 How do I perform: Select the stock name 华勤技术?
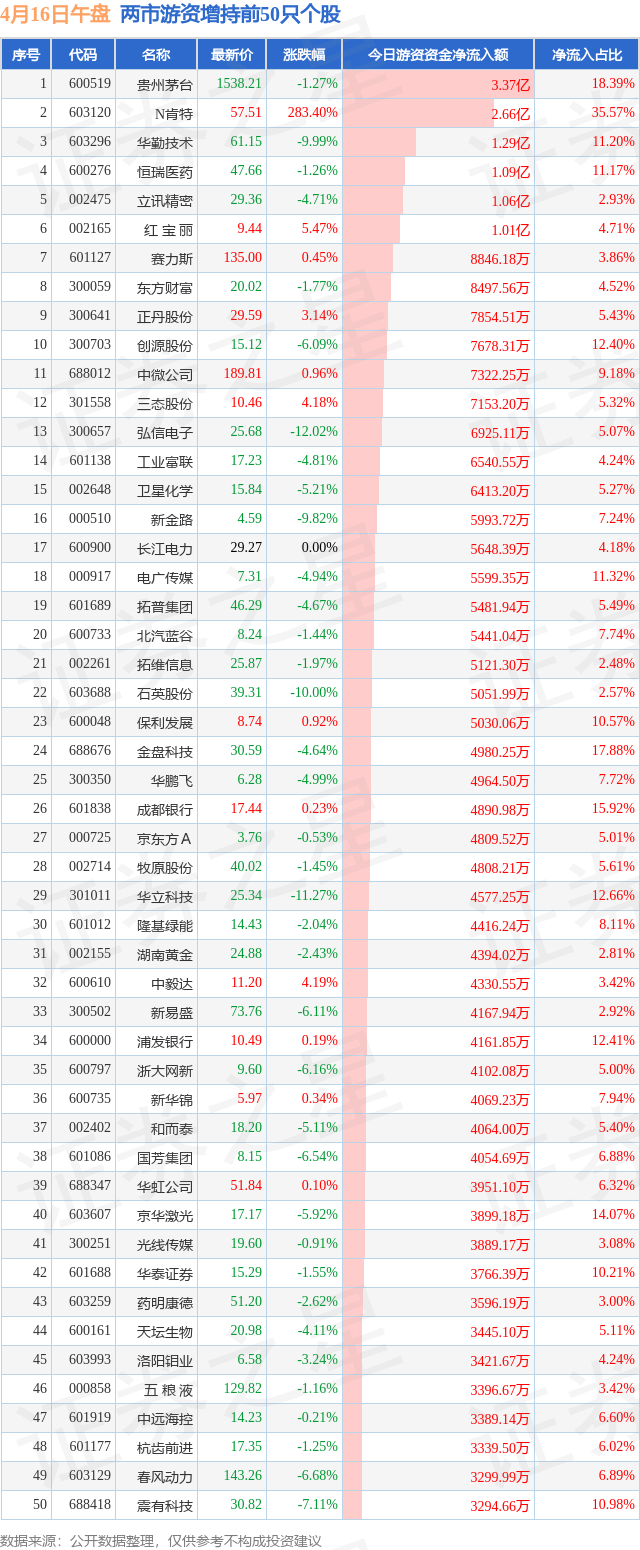point(165,142)
